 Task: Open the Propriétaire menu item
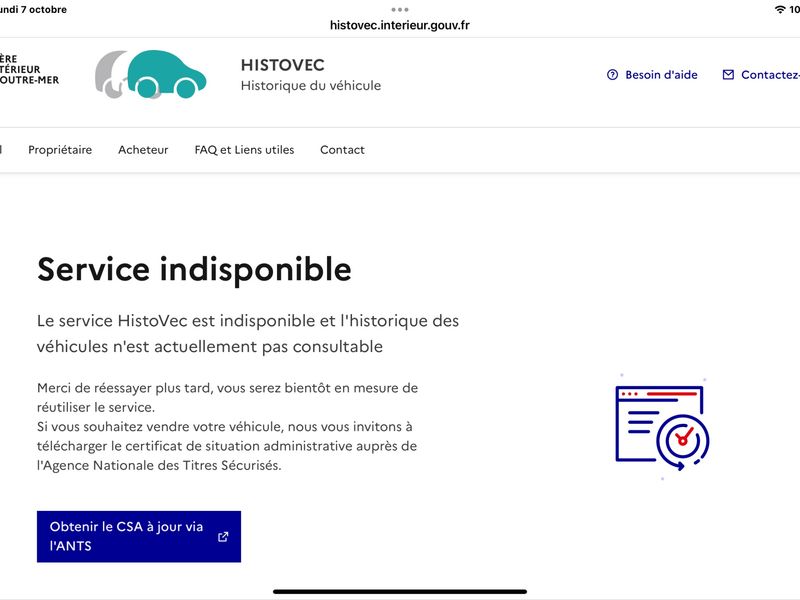(60, 150)
